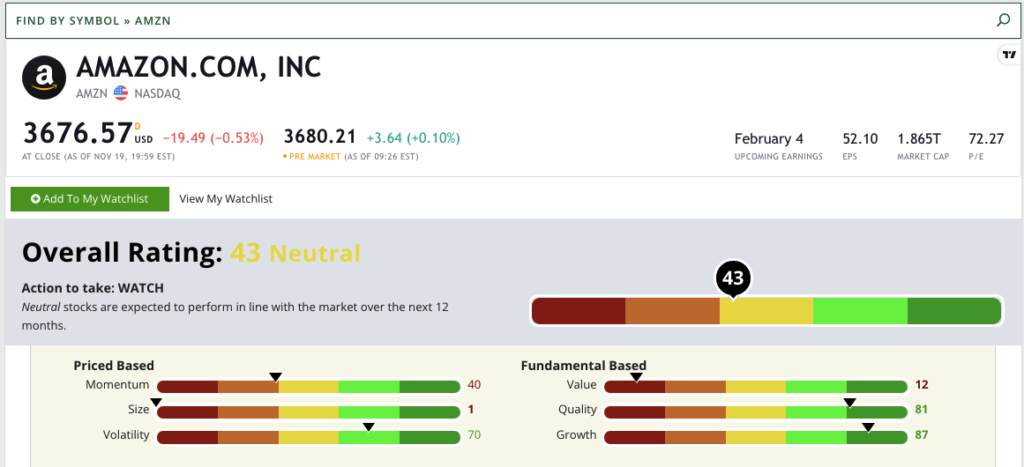
Task: Click Action to take: WATCH text
Action: [x=93, y=288]
